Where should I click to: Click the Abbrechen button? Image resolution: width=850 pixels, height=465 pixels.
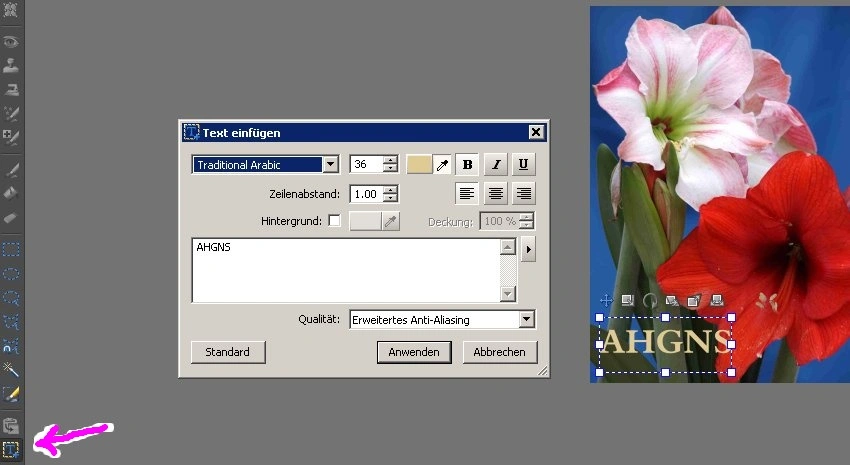500,352
